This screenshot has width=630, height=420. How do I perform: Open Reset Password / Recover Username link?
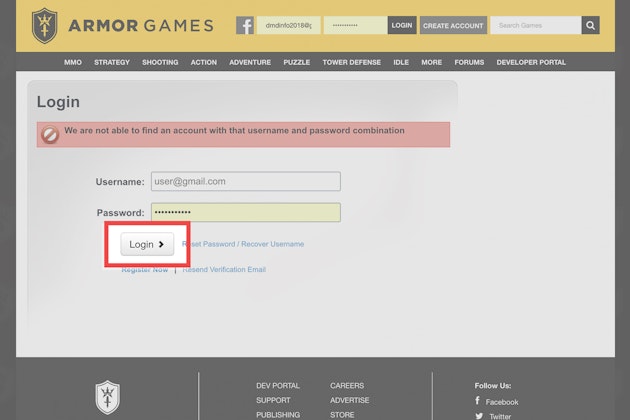[x=243, y=244]
